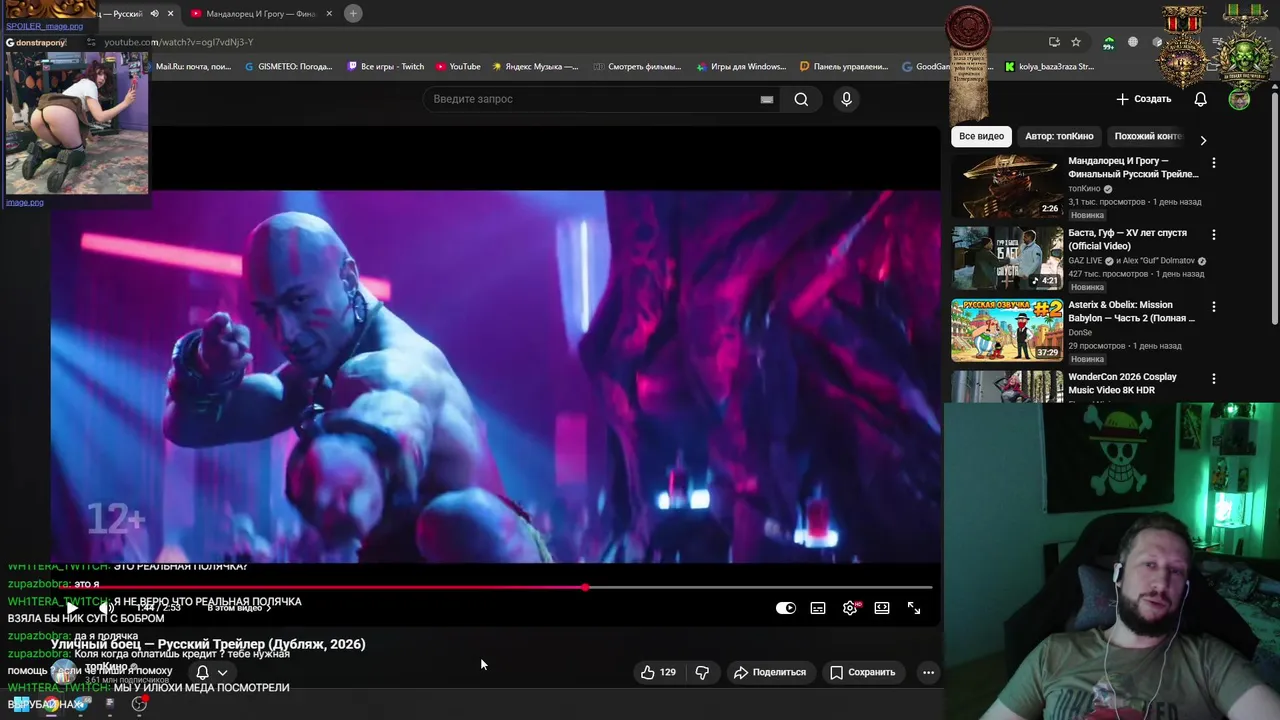The image size is (1280, 720).
Task: Open the 99+ green extension icon
Action: 1108,43
